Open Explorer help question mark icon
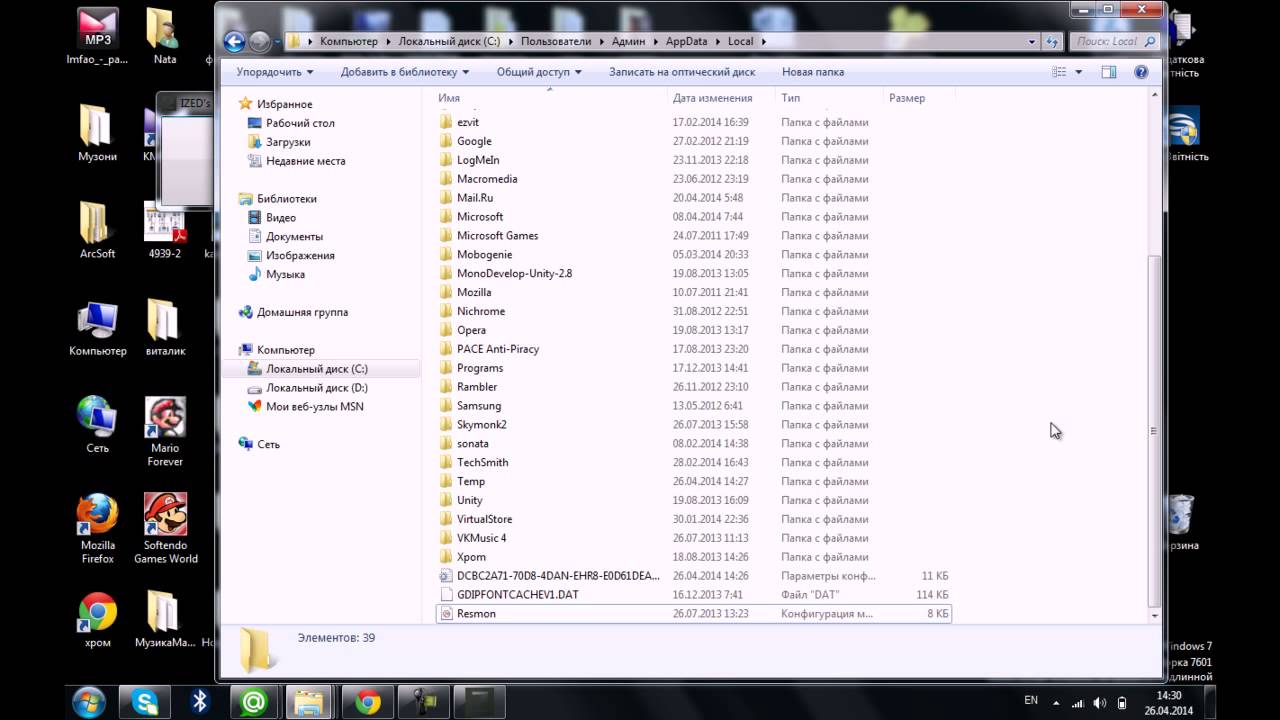Image resolution: width=1280 pixels, height=720 pixels. click(x=1141, y=72)
